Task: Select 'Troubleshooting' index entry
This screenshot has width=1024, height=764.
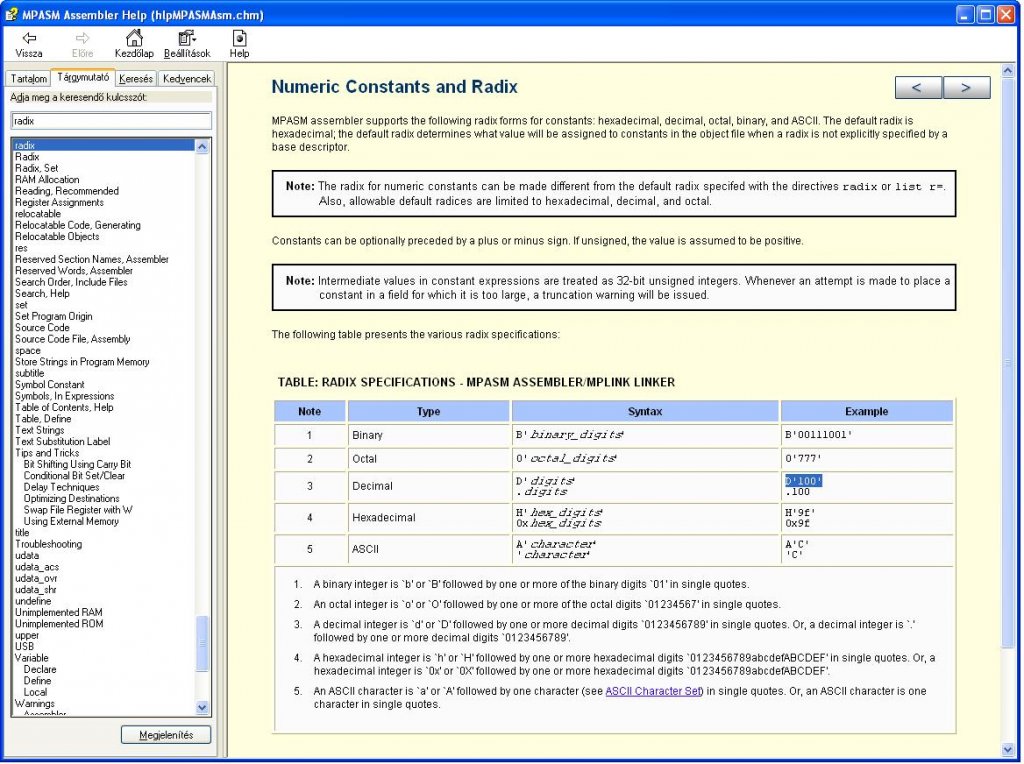Action: pos(48,545)
